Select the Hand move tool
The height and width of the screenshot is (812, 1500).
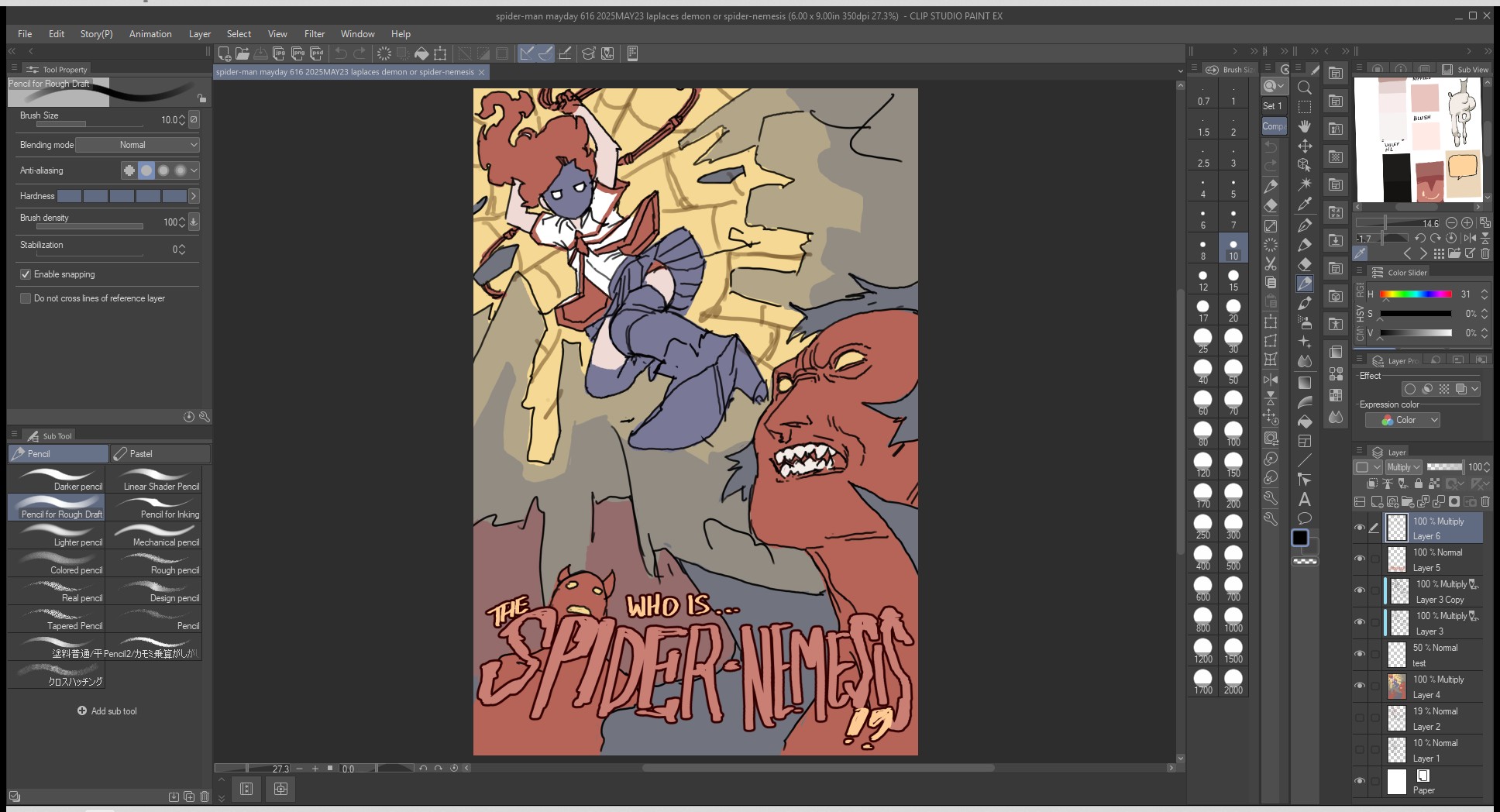pyautogui.click(x=1305, y=126)
